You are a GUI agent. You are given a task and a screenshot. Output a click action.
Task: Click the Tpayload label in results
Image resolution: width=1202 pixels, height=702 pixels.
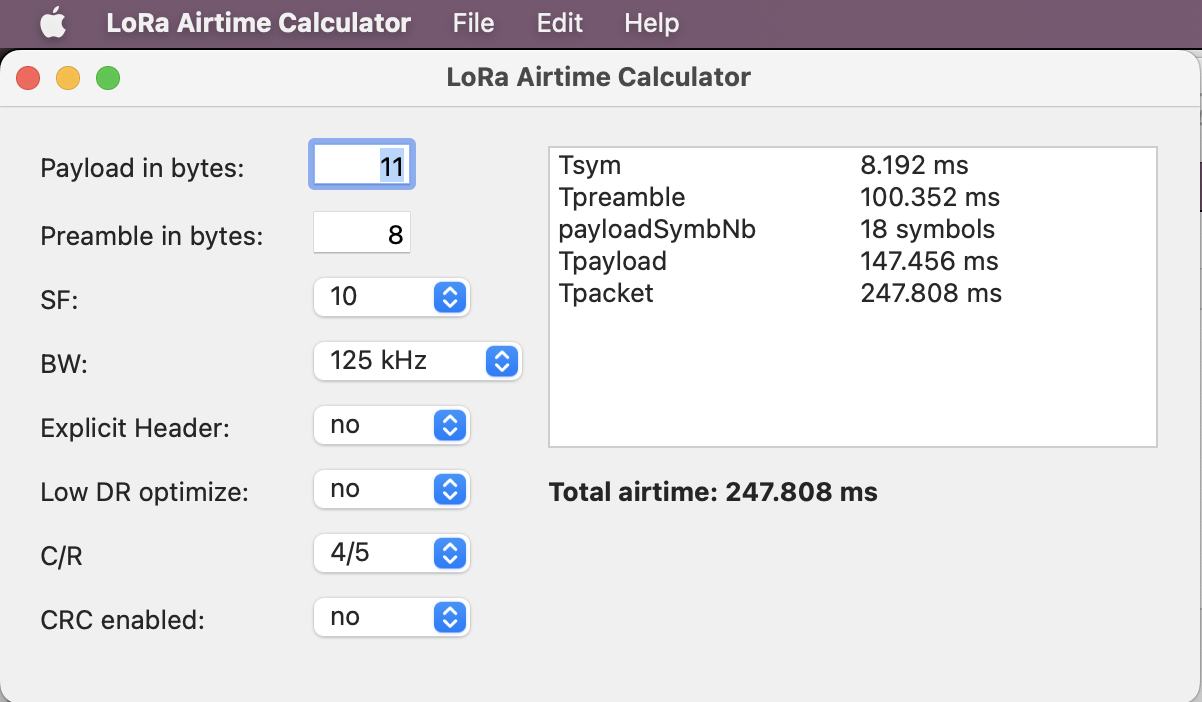613,261
